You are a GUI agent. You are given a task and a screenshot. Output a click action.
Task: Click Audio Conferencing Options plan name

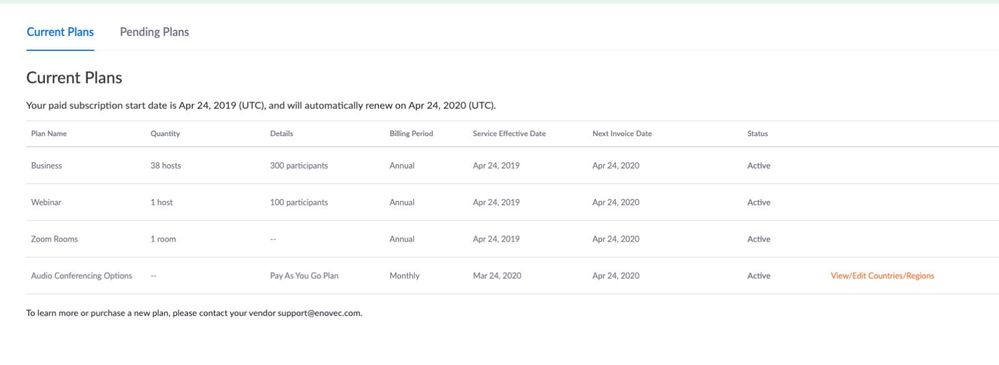[82, 276]
